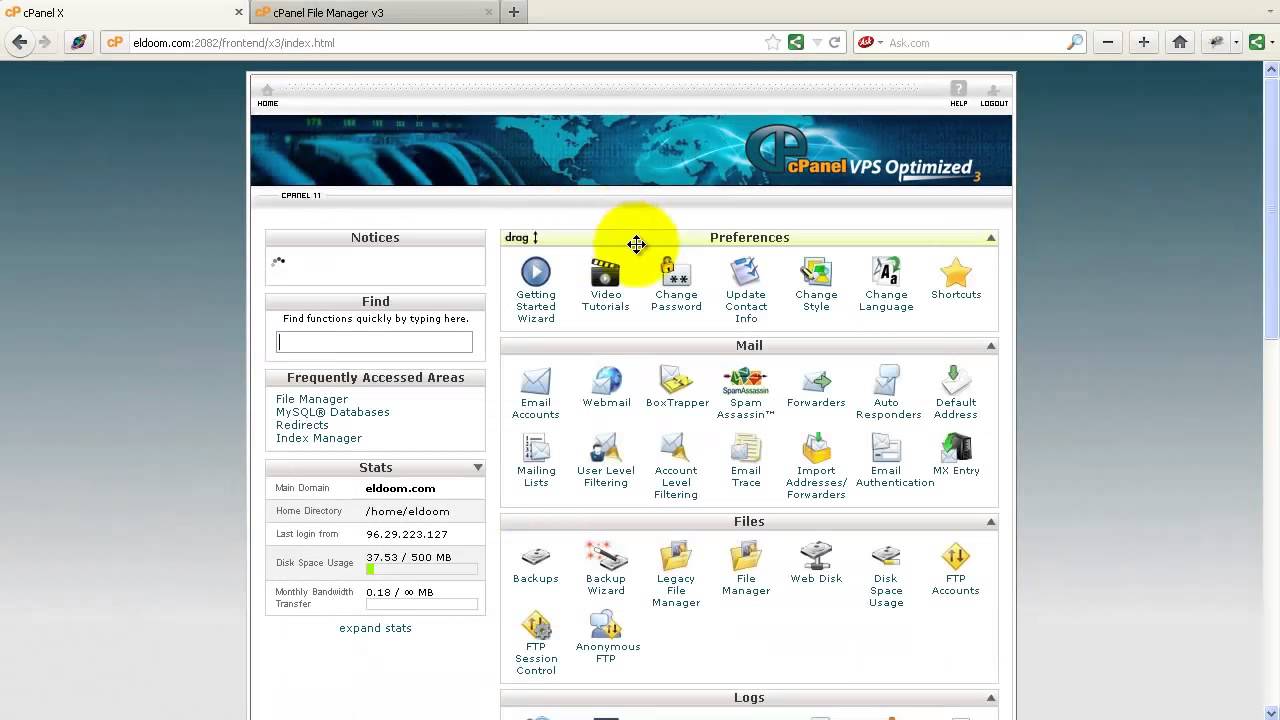Open the address bar history dropdown
Screen dimensions: 1280x720
pyautogui.click(x=816, y=43)
